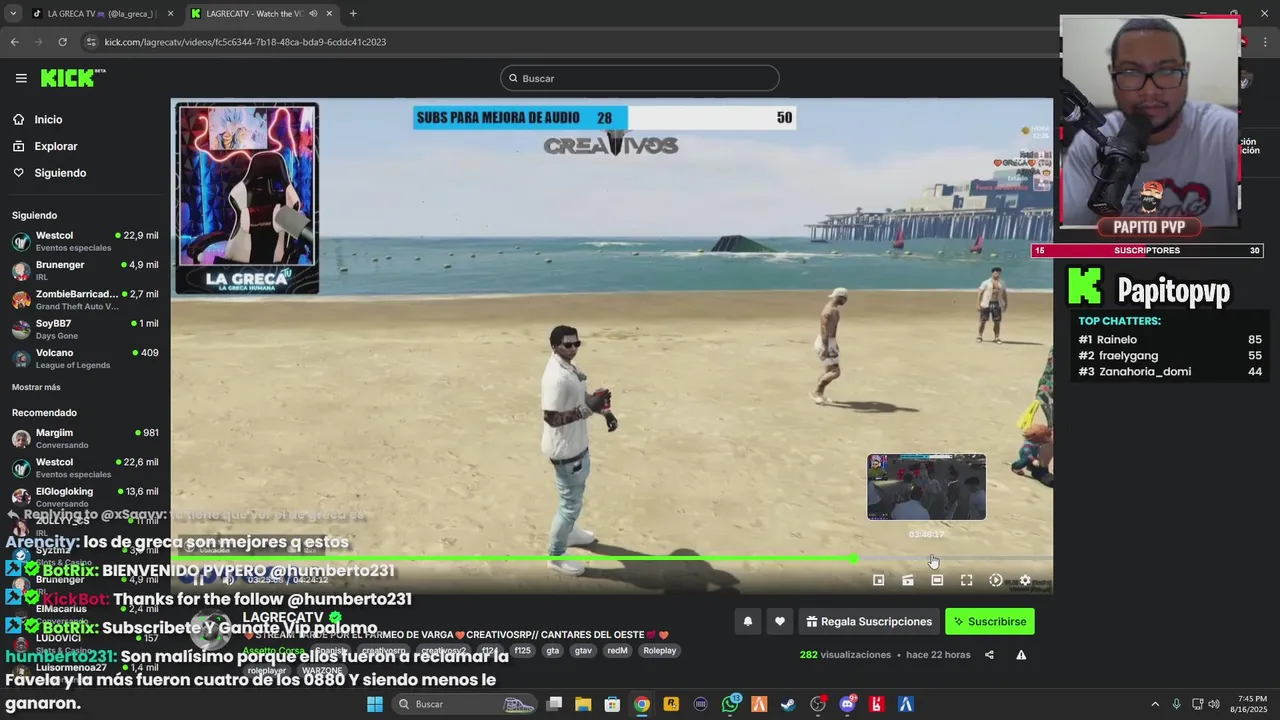Screen dimensions: 1280x720
Task: Click the video timeline preview thumbnail
Action: pyautogui.click(x=926, y=487)
